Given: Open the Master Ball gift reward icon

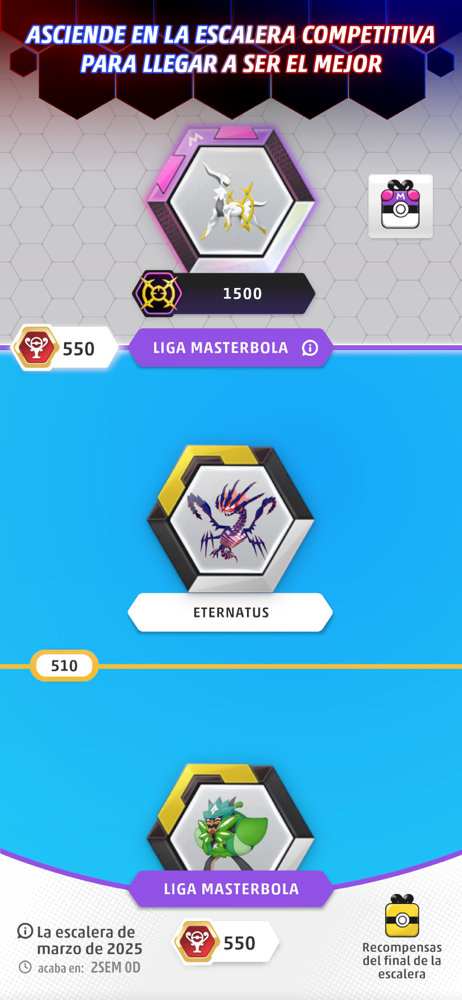Looking at the screenshot, I should pyautogui.click(x=400, y=206).
